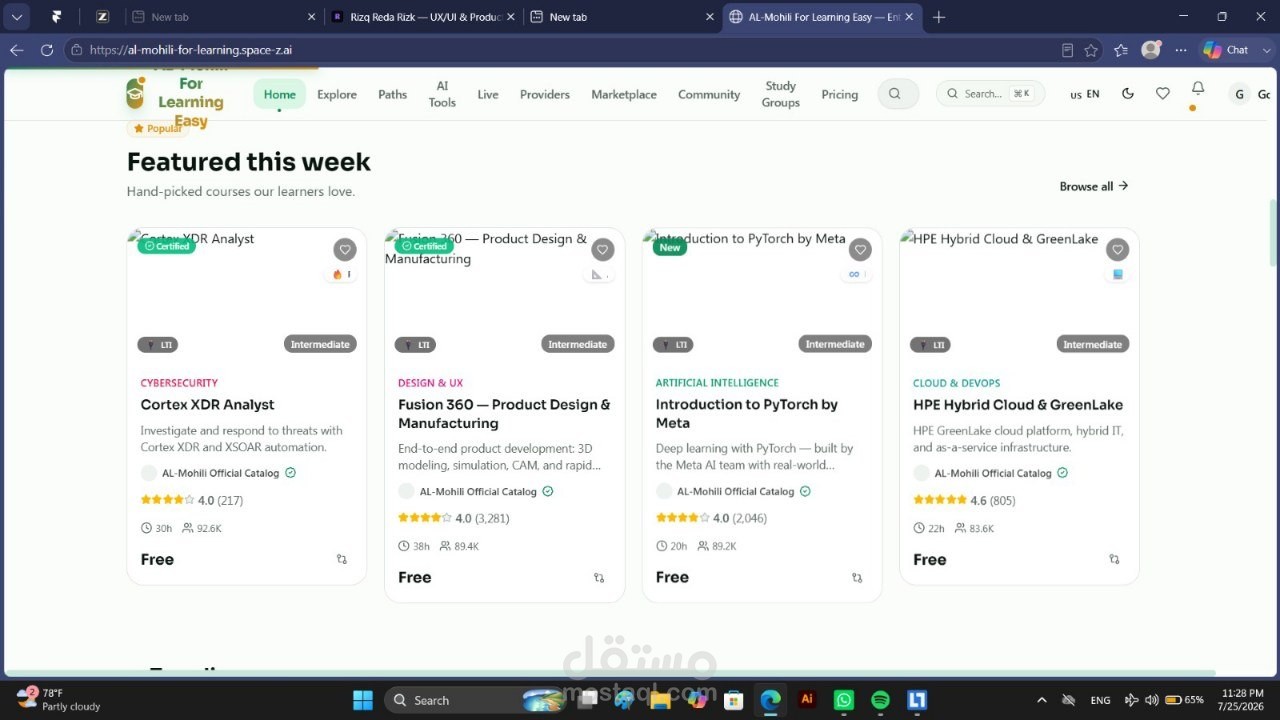Open the Paths nav item
This screenshot has height=720, width=1280.
[x=393, y=94]
